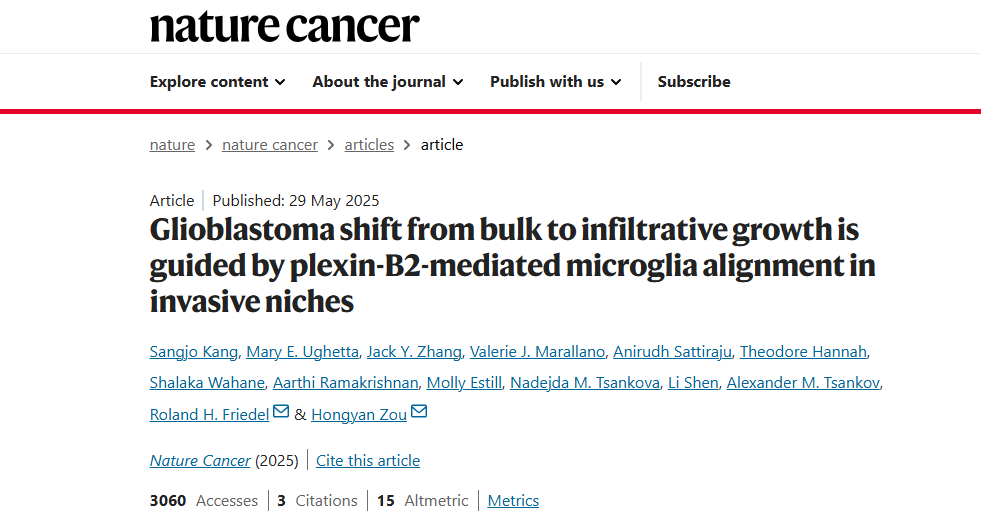This screenshot has height=521, width=981.
Task: Click the Nature Cancer journal citation link
Action: [x=200, y=461]
